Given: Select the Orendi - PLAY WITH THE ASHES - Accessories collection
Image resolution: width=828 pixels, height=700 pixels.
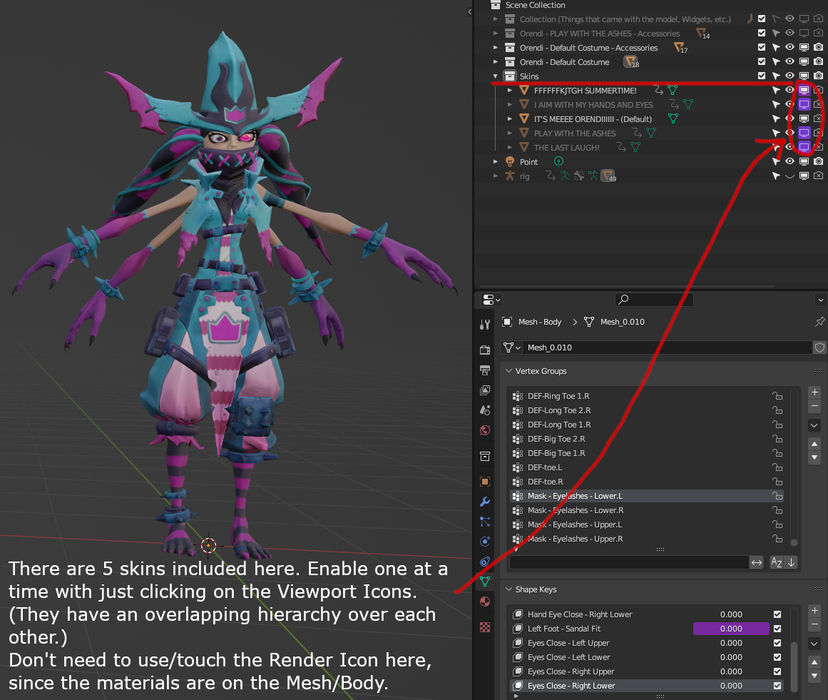Looking at the screenshot, I should click(599, 33).
